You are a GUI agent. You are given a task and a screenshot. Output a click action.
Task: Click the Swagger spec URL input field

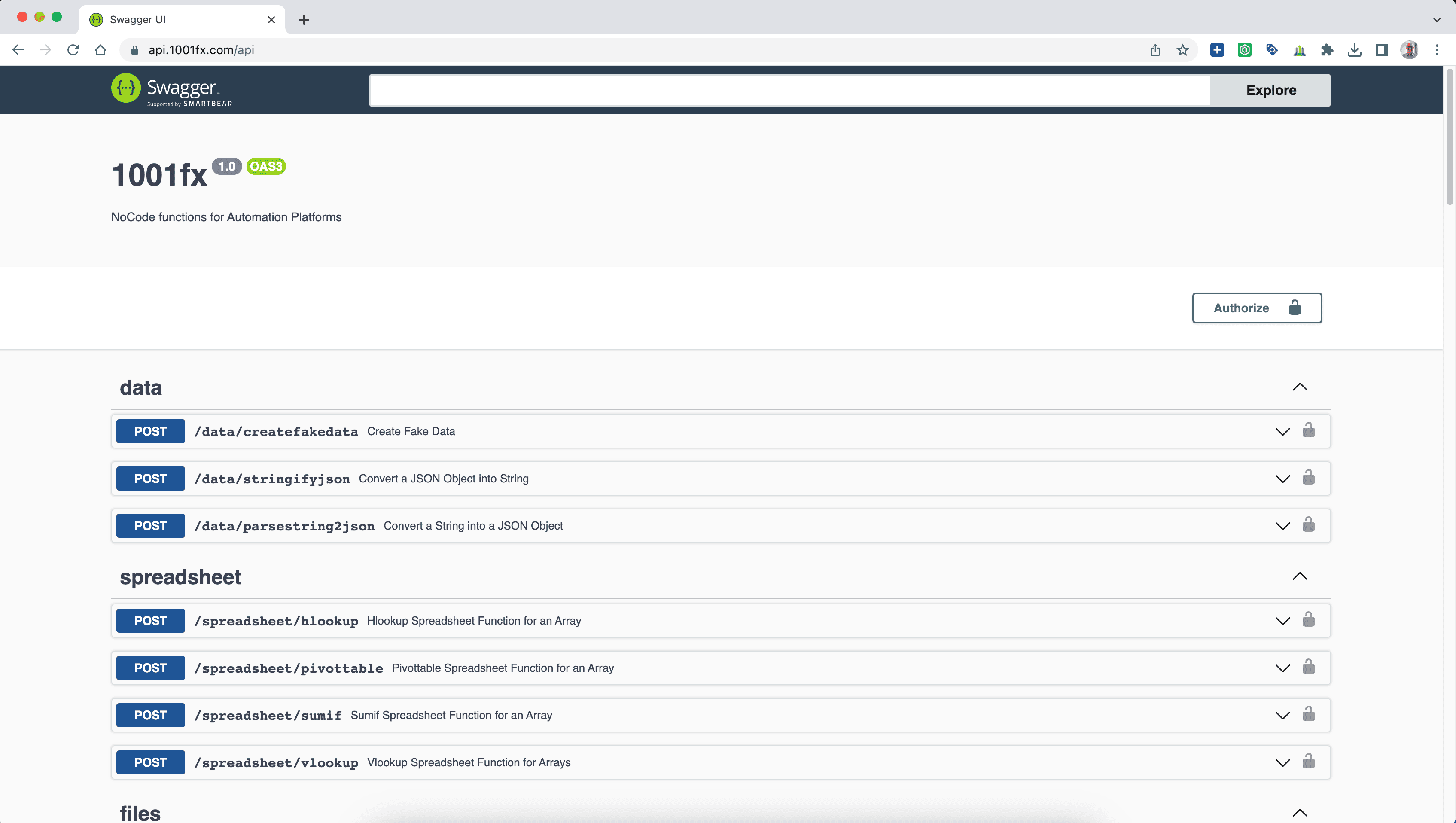click(789, 91)
